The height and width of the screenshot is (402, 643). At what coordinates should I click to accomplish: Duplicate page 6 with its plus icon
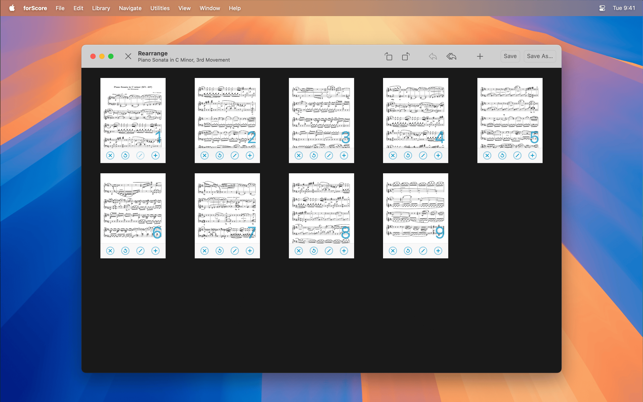point(155,251)
